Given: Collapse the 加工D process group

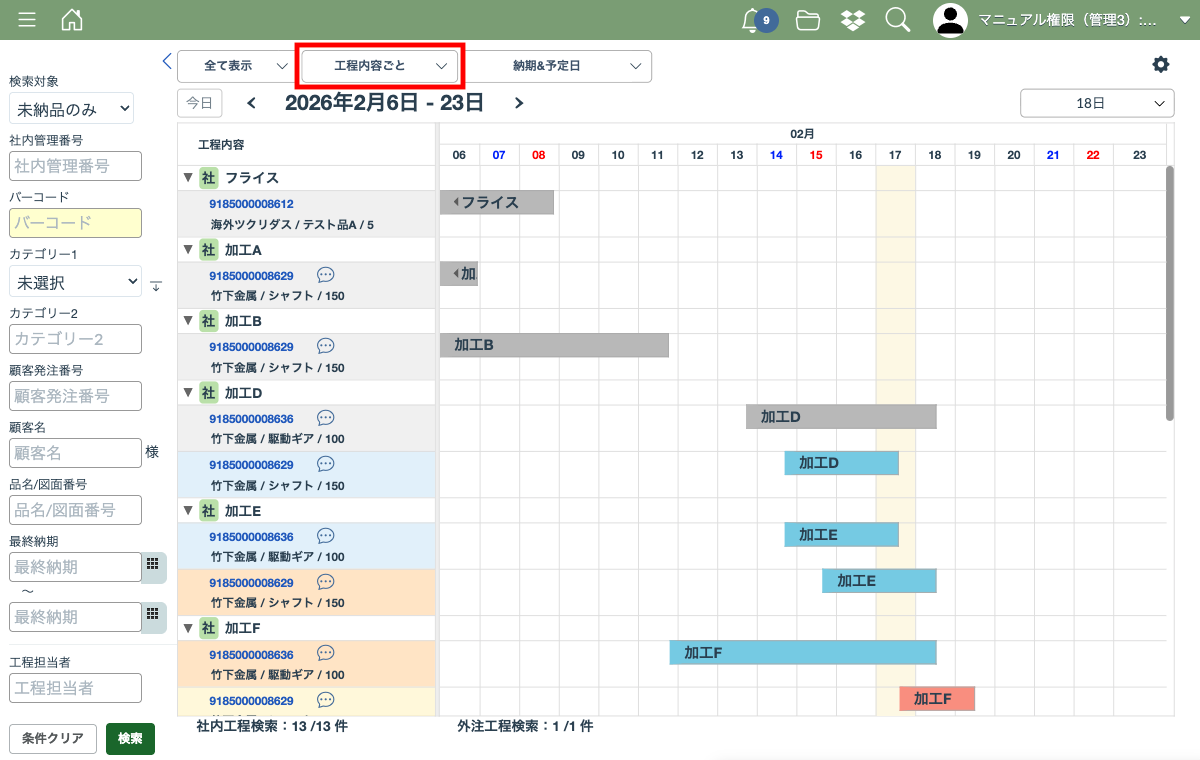Looking at the screenshot, I should pyautogui.click(x=187, y=393).
